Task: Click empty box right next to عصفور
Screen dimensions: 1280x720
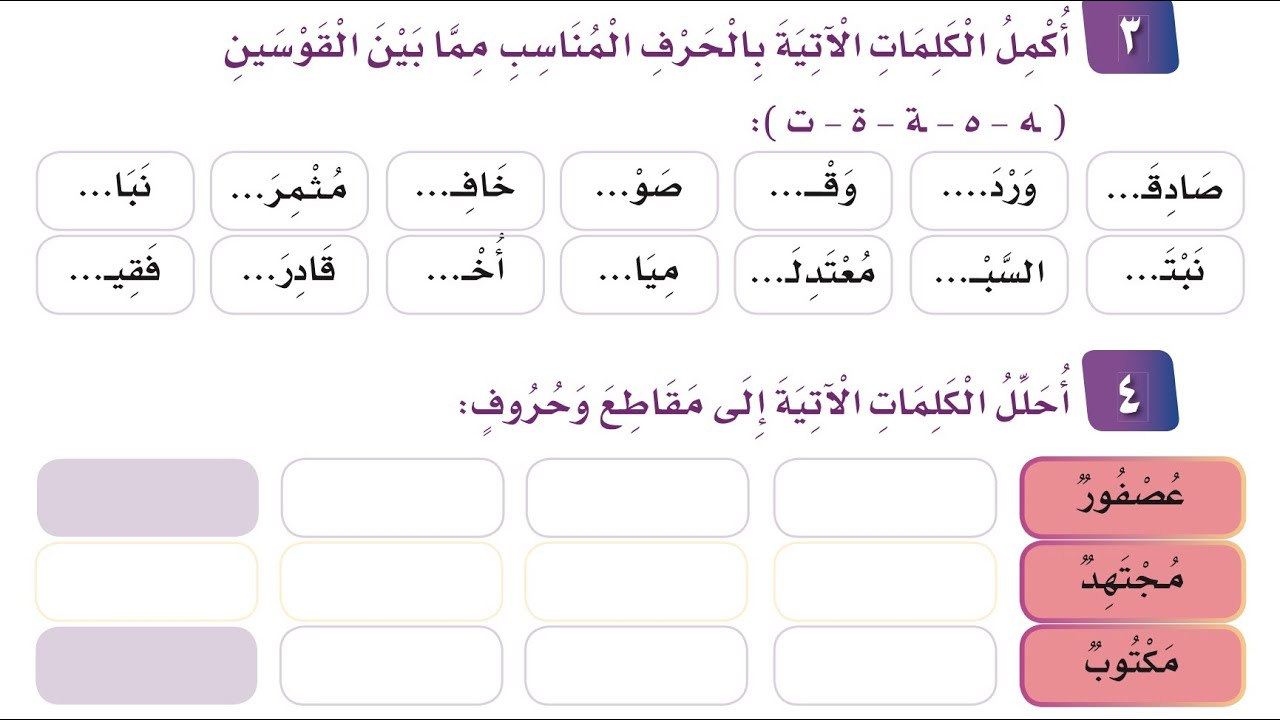Action: pyautogui.click(x=885, y=497)
